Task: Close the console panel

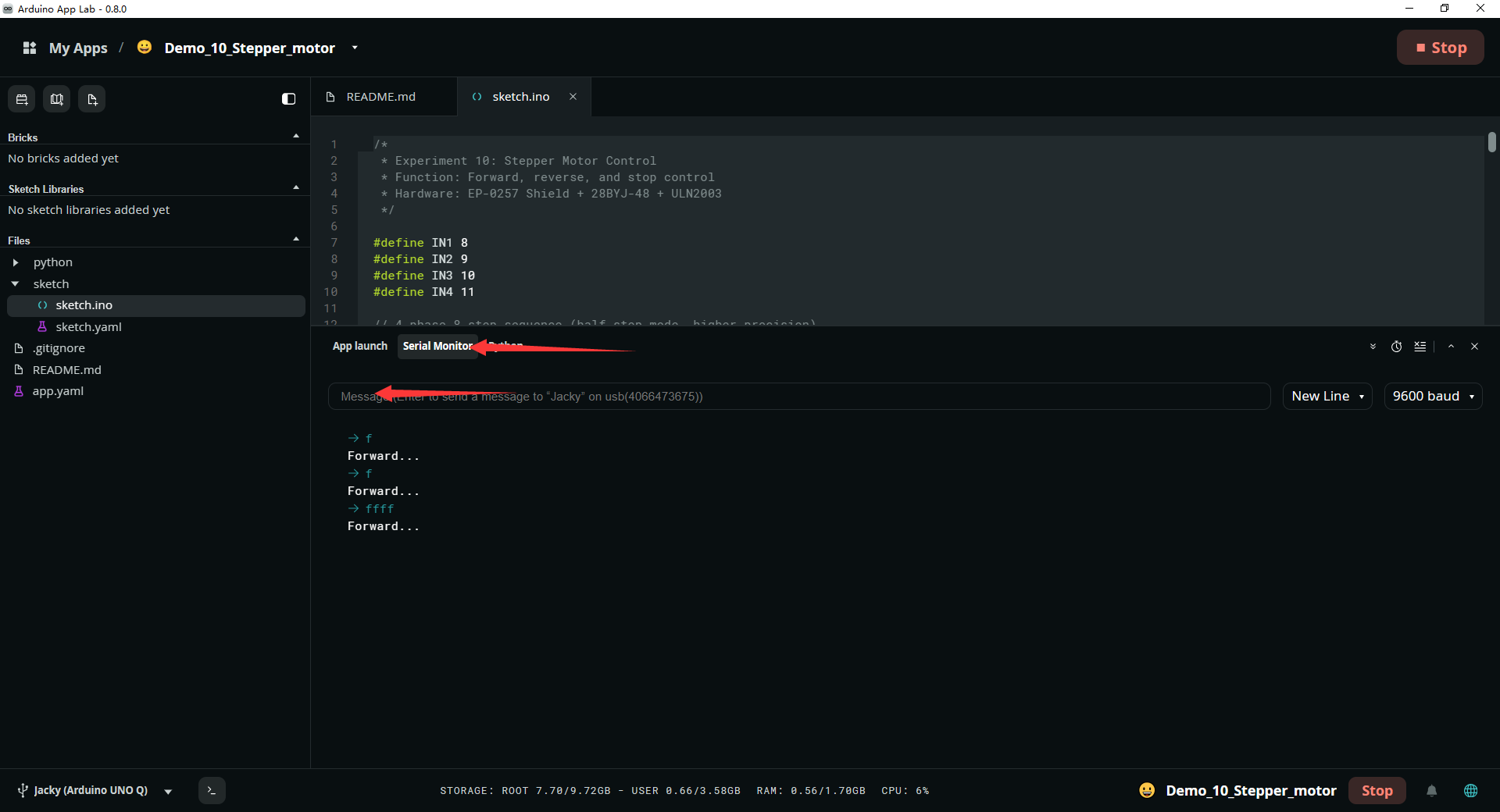Action: (1474, 347)
